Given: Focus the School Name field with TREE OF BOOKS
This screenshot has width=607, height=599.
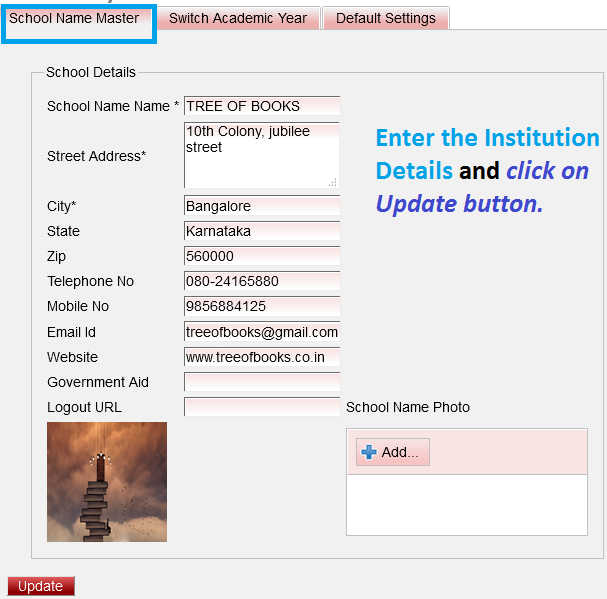Looking at the screenshot, I should point(262,106).
